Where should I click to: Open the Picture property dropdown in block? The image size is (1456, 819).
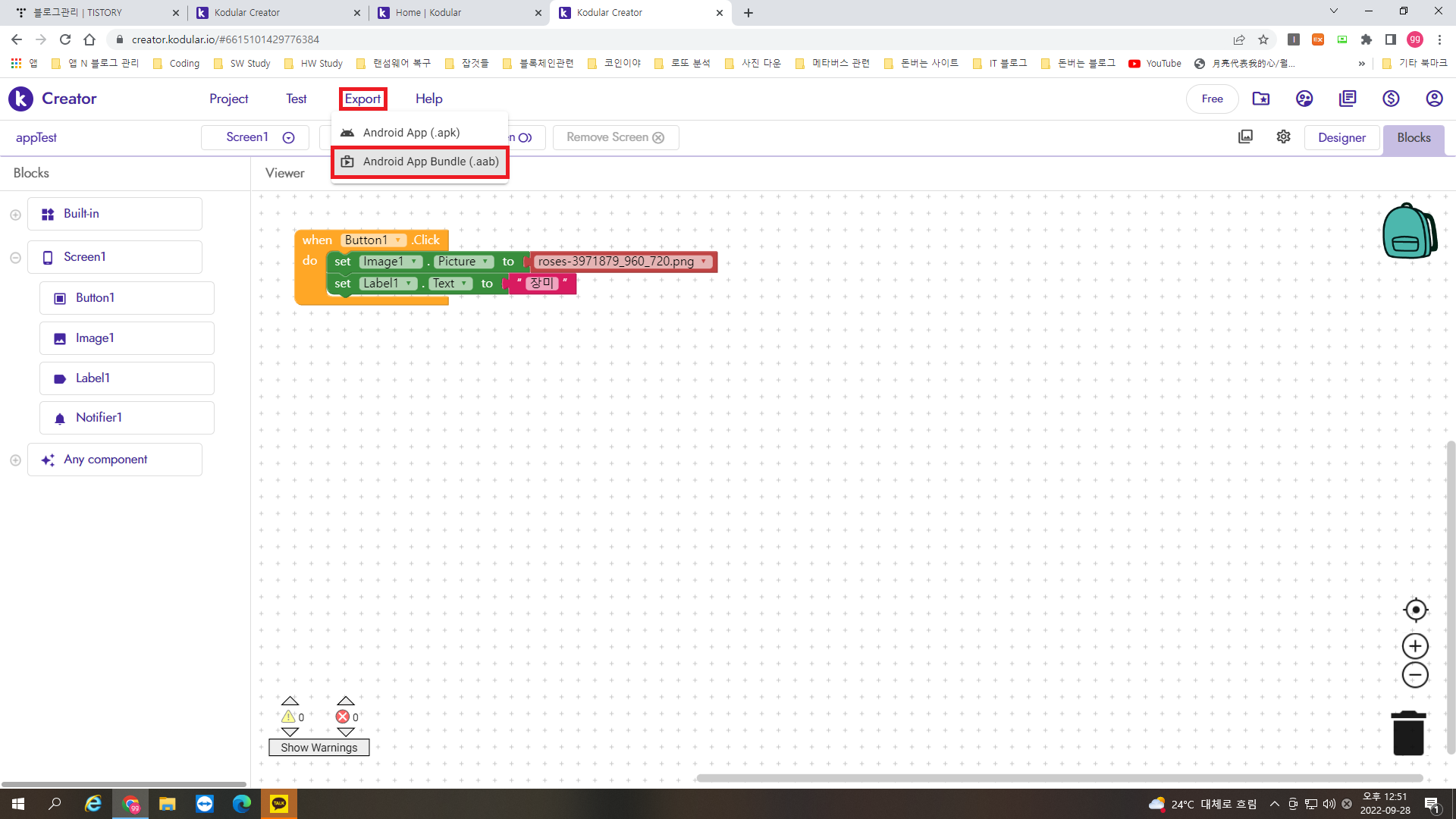[485, 262]
